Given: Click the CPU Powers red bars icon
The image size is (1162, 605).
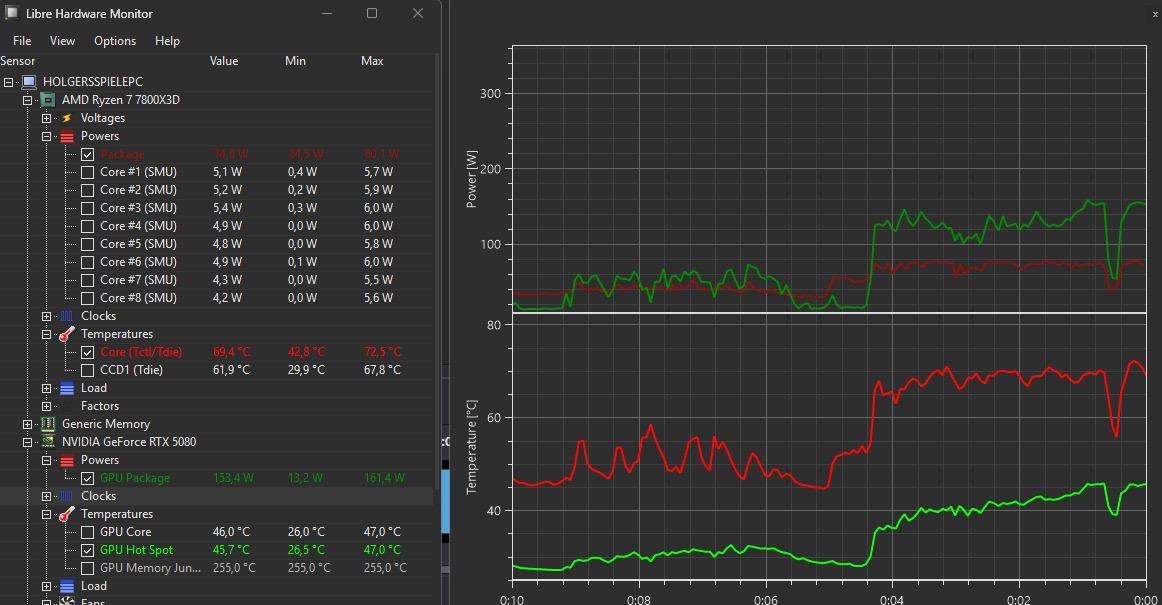Looking at the screenshot, I should [67, 136].
